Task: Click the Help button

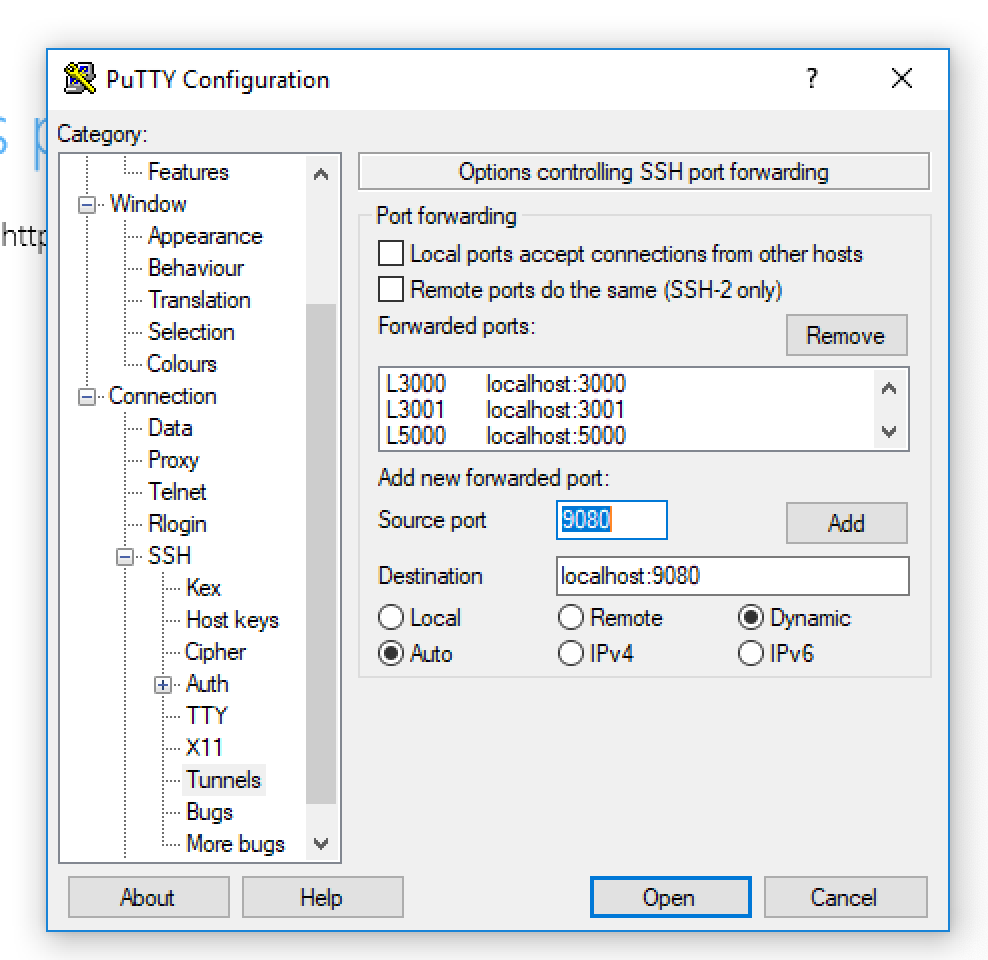Action: 322,897
